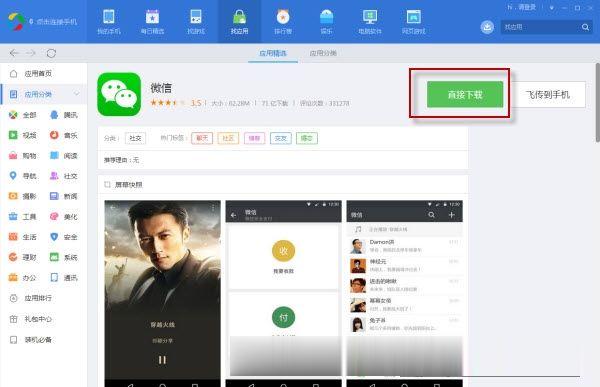Collapse the 应用分类 category chevron
The height and width of the screenshot is (387, 600).
[77, 94]
